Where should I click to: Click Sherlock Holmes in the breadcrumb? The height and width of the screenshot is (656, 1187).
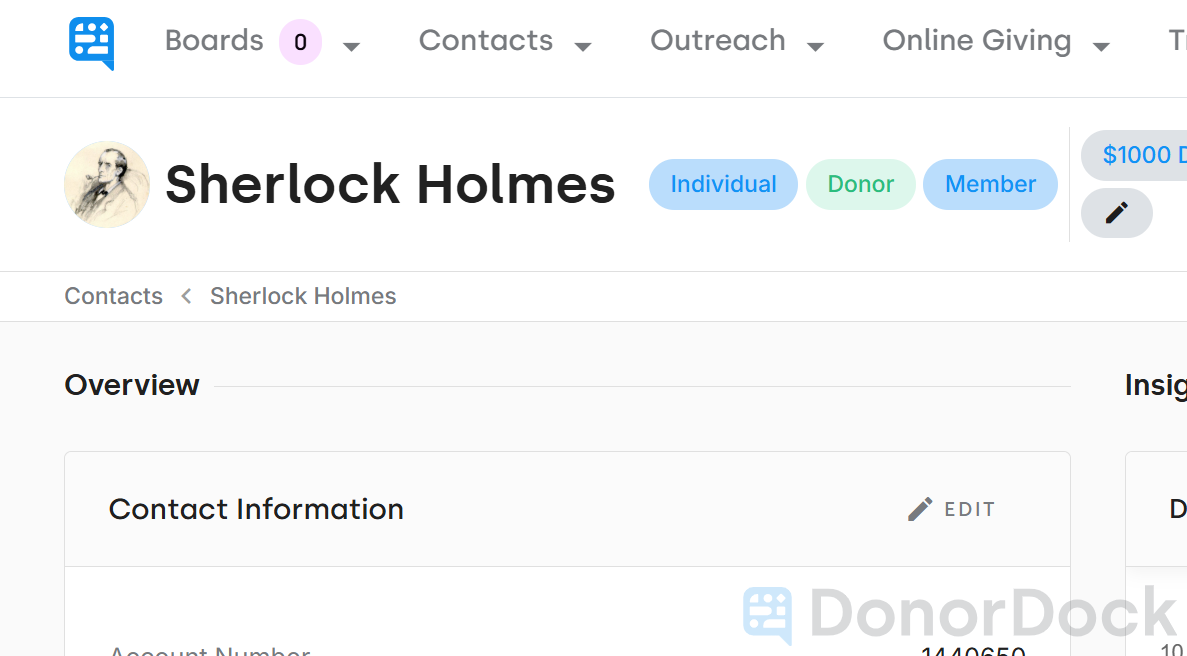point(302,296)
